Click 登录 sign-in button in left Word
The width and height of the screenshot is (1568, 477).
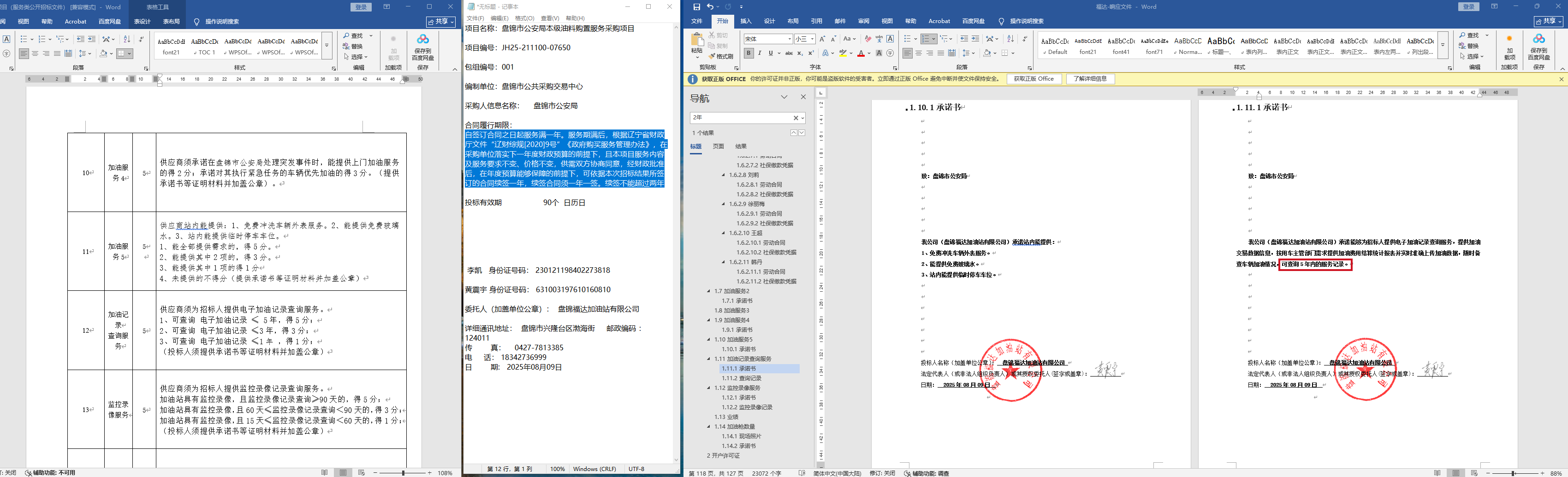click(x=361, y=7)
